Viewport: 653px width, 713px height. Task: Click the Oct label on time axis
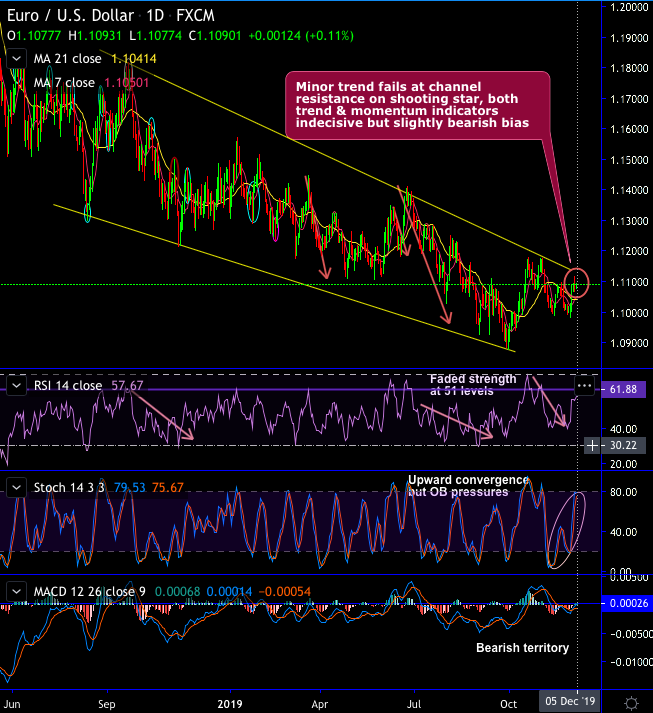[x=508, y=704]
